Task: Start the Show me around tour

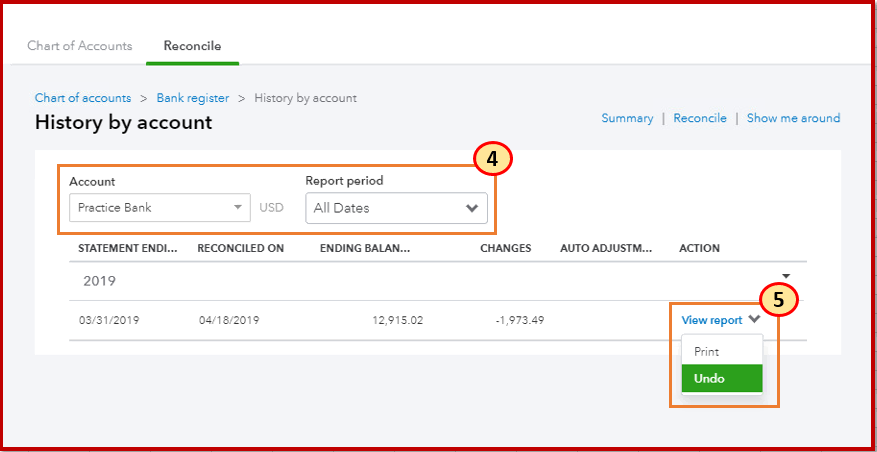Action: [793, 118]
